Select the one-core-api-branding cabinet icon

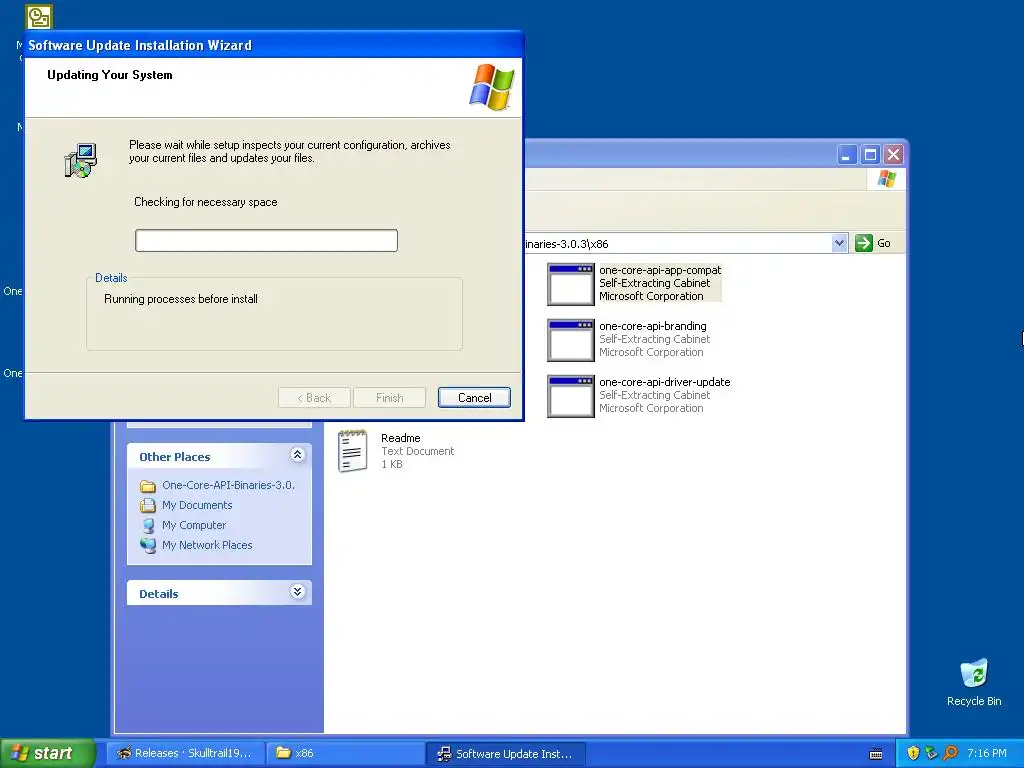571,340
